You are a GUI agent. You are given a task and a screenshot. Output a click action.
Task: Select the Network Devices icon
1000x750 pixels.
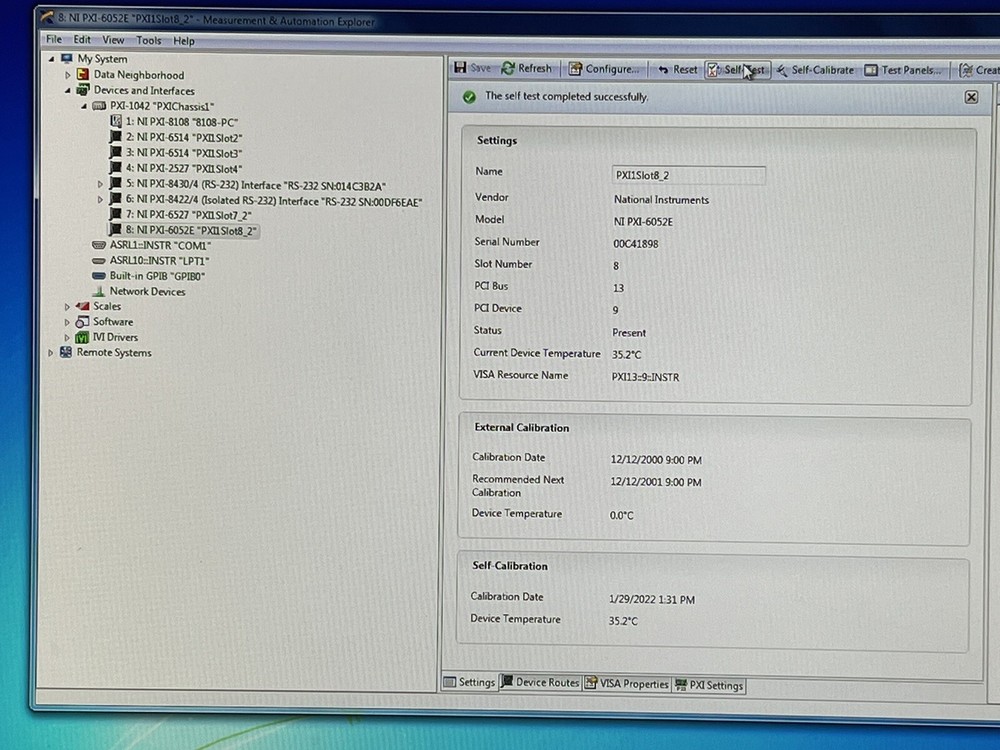coord(99,291)
